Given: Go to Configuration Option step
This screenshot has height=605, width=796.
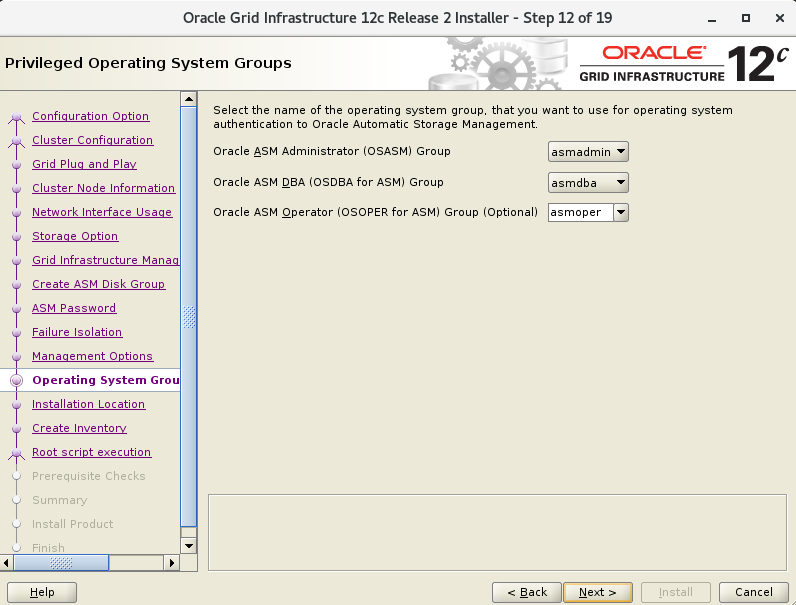Looking at the screenshot, I should coord(90,116).
